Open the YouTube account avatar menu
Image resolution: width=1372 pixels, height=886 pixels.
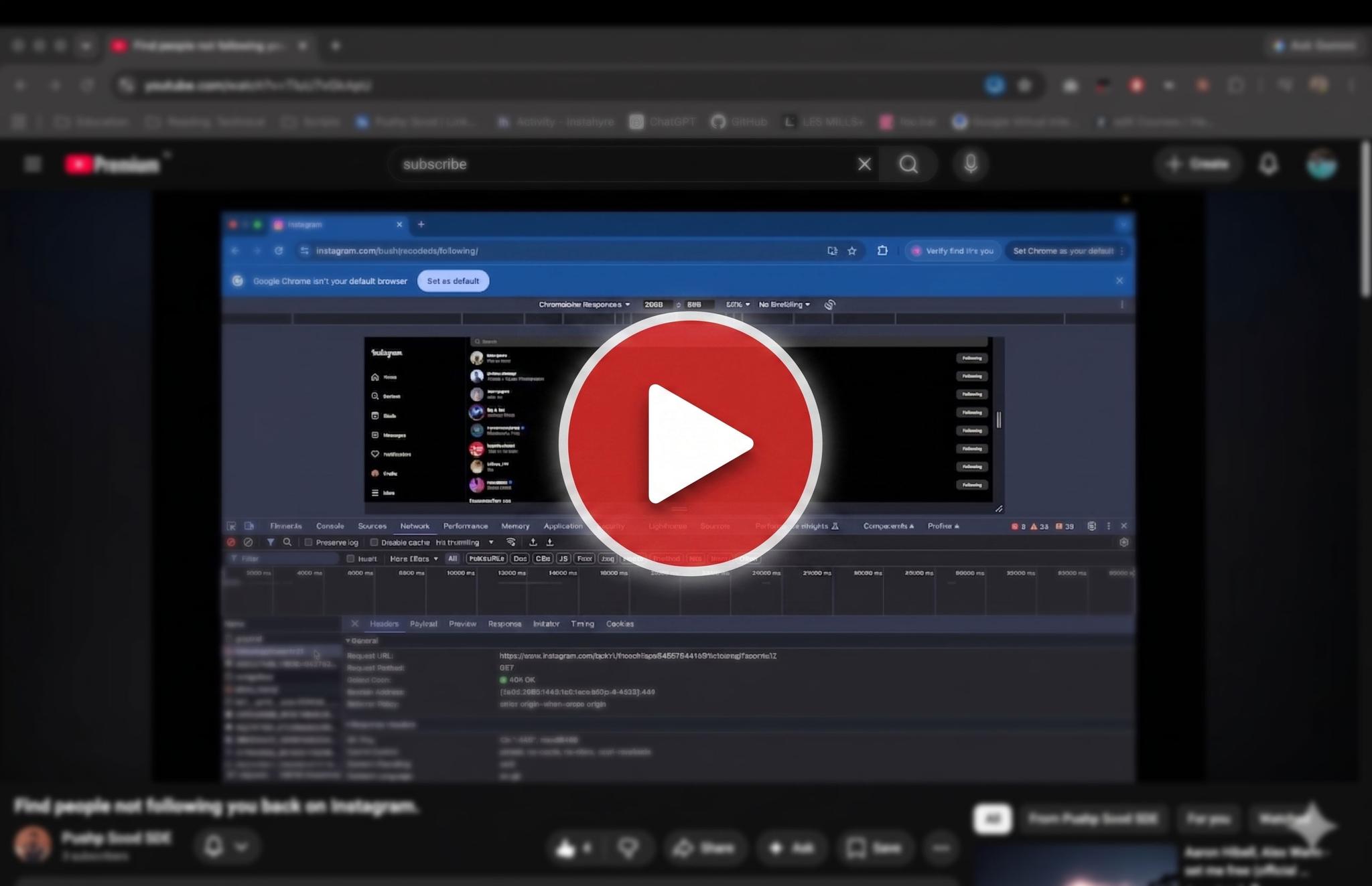click(x=1321, y=164)
